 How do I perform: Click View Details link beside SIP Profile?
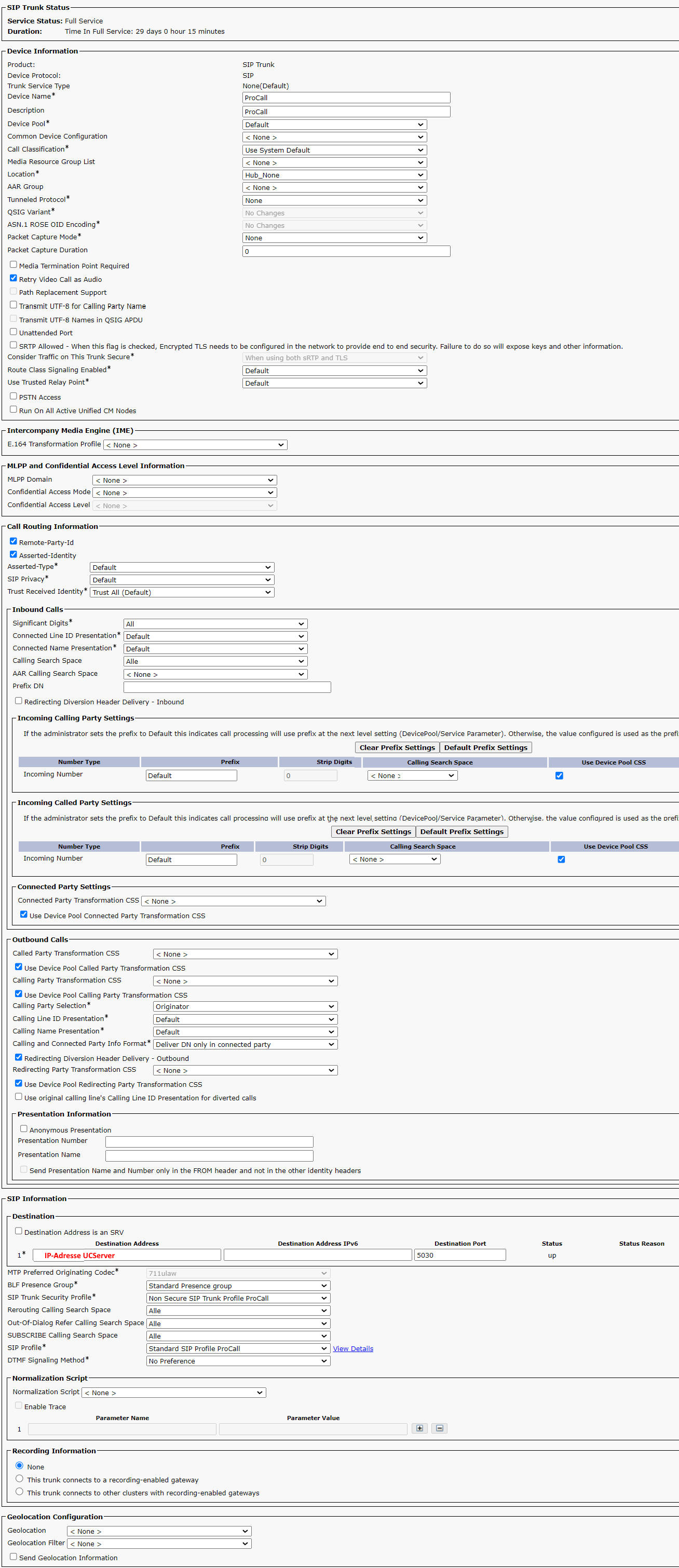pyautogui.click(x=352, y=1348)
